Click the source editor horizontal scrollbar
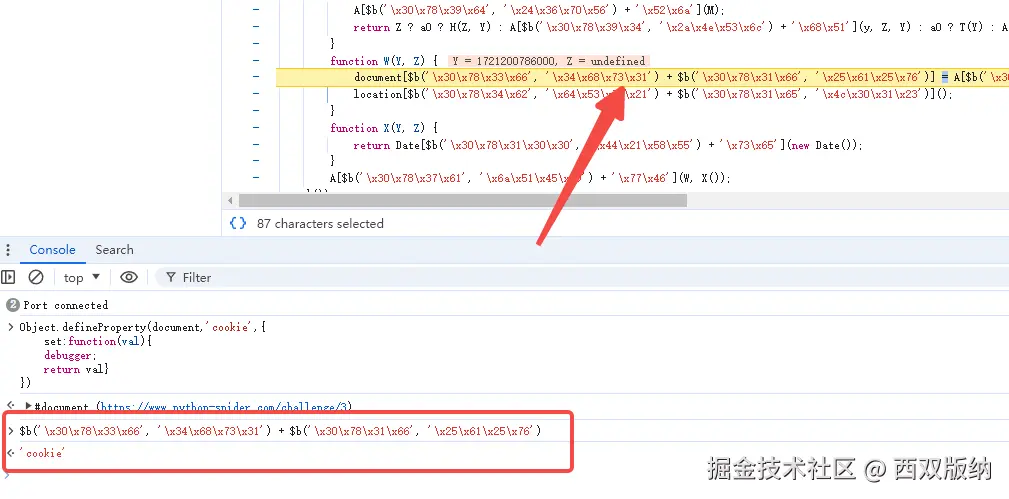The width and height of the screenshot is (1009, 499). pyautogui.click(x=462, y=200)
